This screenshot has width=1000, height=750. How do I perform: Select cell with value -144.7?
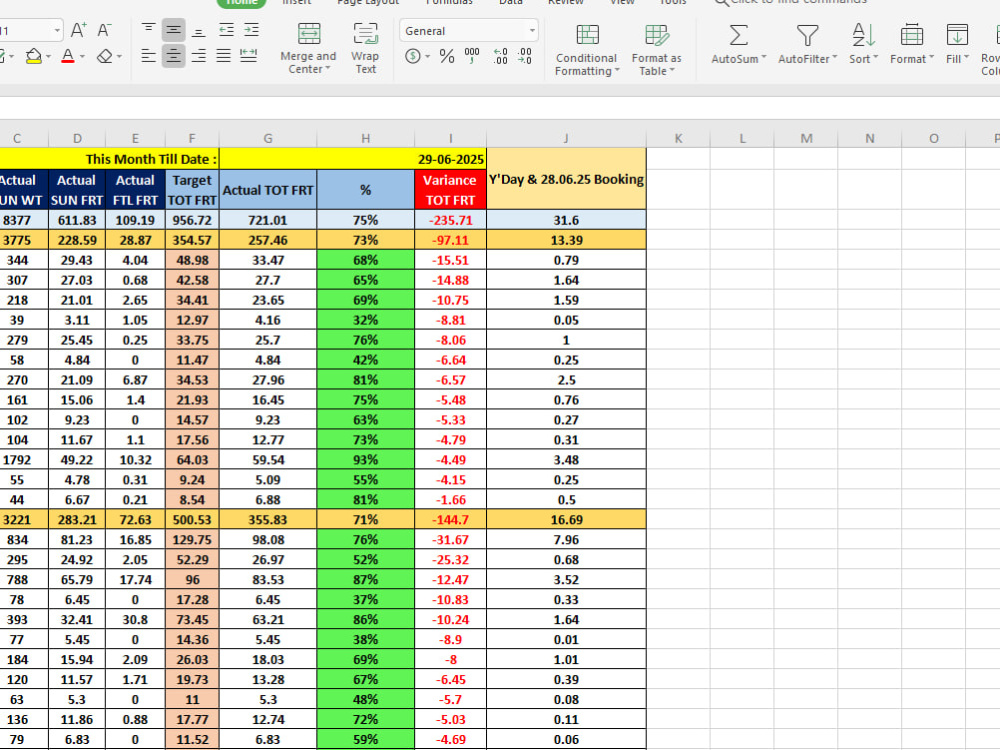coord(450,520)
